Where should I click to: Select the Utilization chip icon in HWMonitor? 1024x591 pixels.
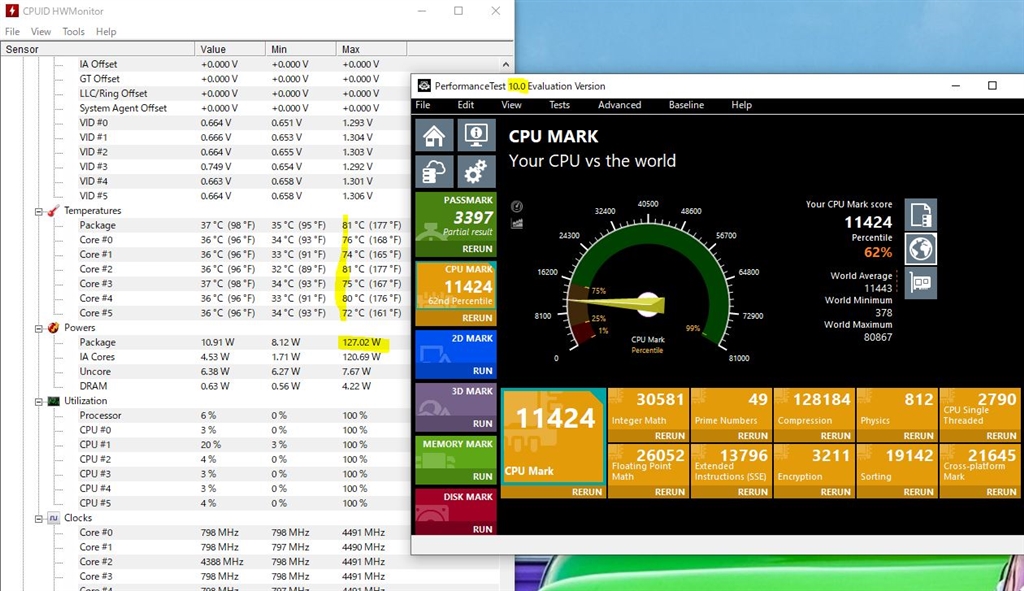click(x=54, y=401)
